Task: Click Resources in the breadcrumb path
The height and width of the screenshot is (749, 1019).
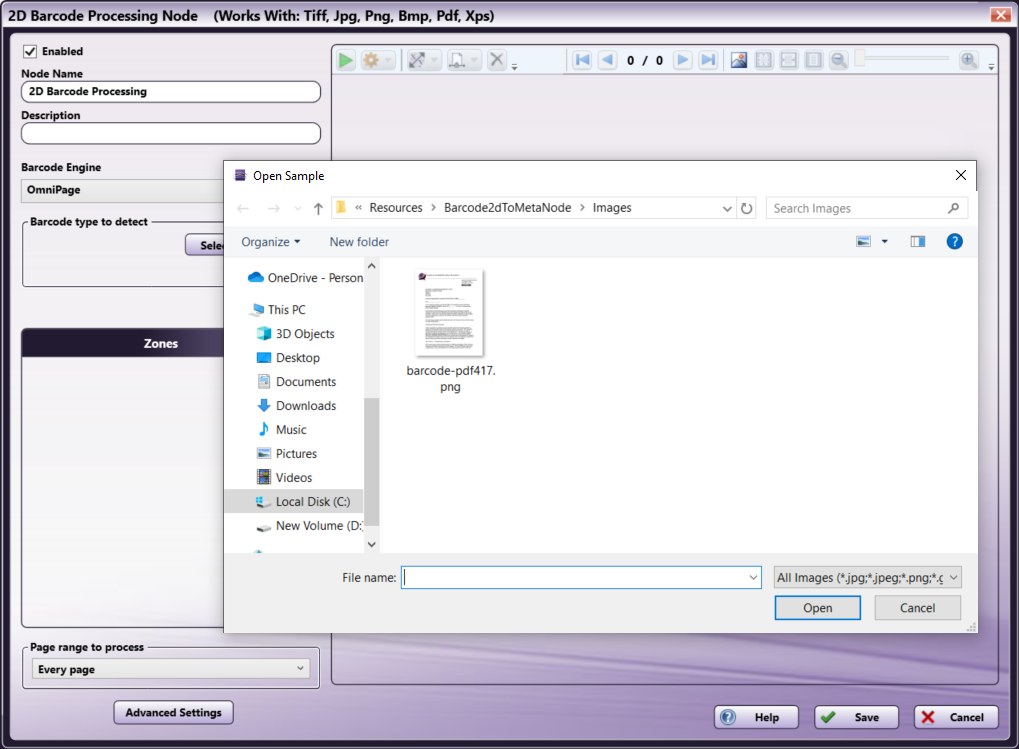Action: point(396,208)
